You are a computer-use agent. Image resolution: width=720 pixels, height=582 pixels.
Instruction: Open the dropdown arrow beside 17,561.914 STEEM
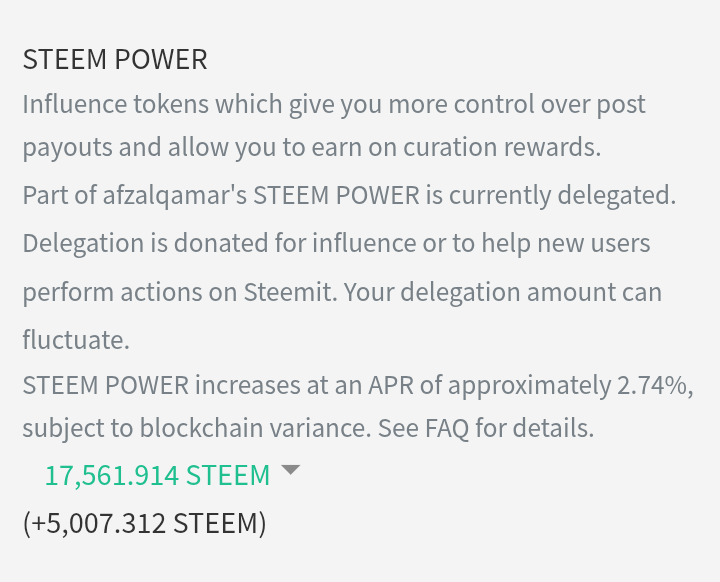pyautogui.click(x=290, y=470)
